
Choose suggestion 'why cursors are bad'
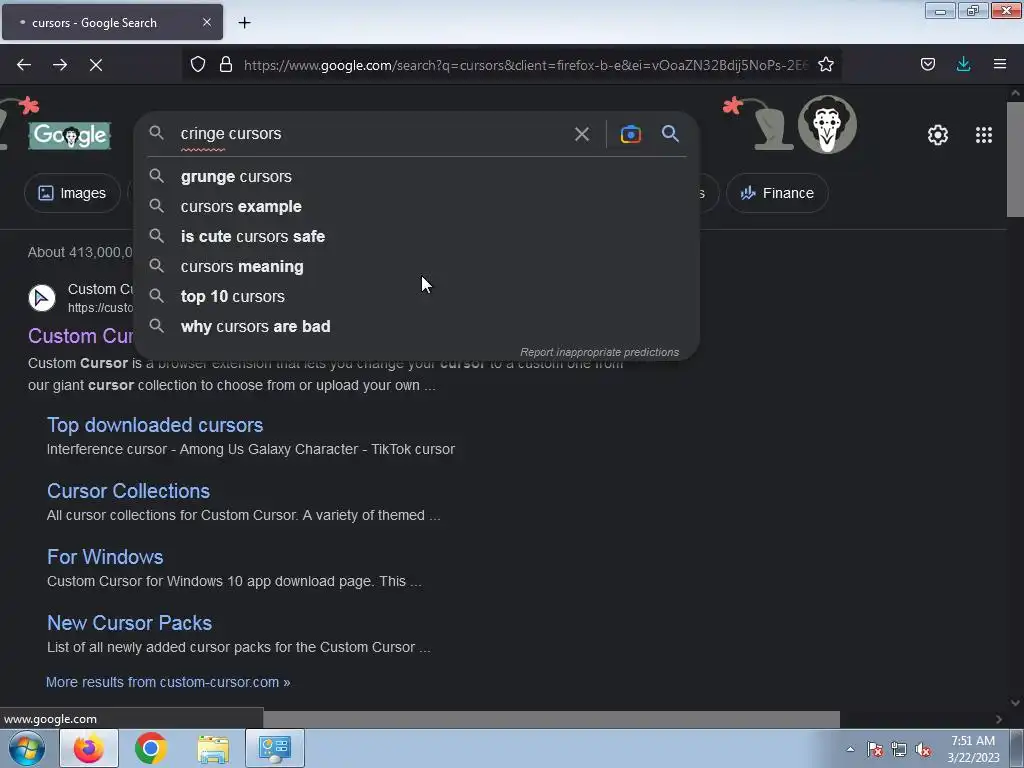(x=417, y=327)
